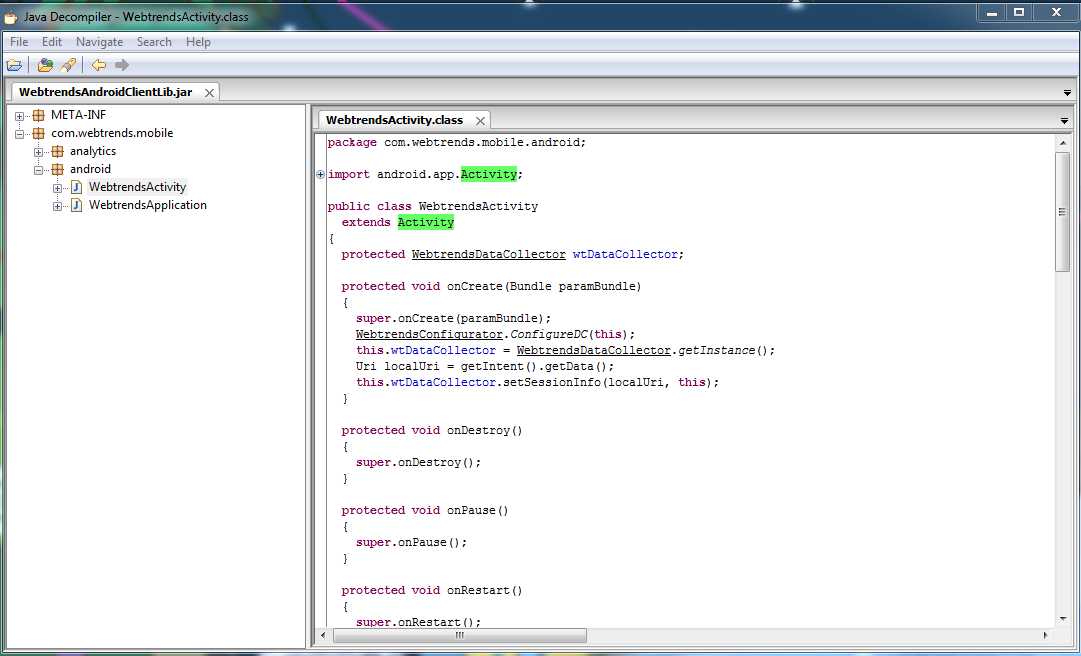The image size is (1081, 656).
Task: Select the META-INF tree item
Action: 79,115
